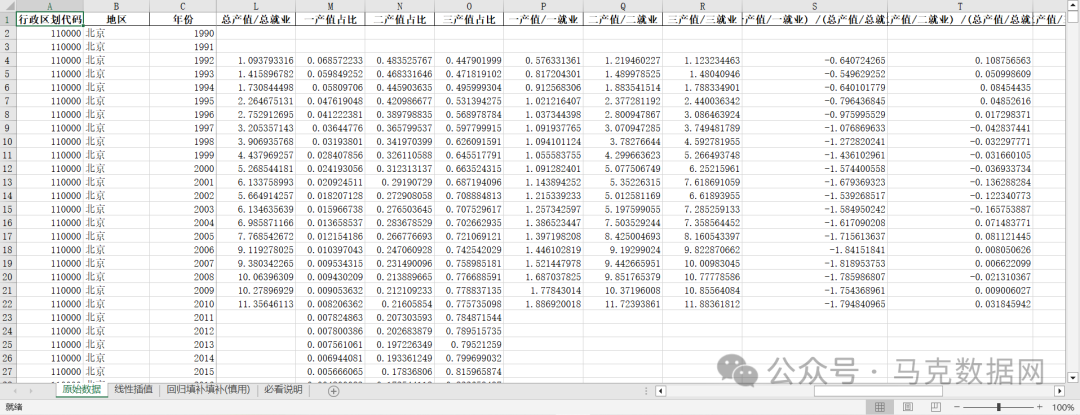Screen dimensions: 1080x415
Task: Click the vertical scrollbar down arrow
Action: pyautogui.click(x=1073, y=377)
